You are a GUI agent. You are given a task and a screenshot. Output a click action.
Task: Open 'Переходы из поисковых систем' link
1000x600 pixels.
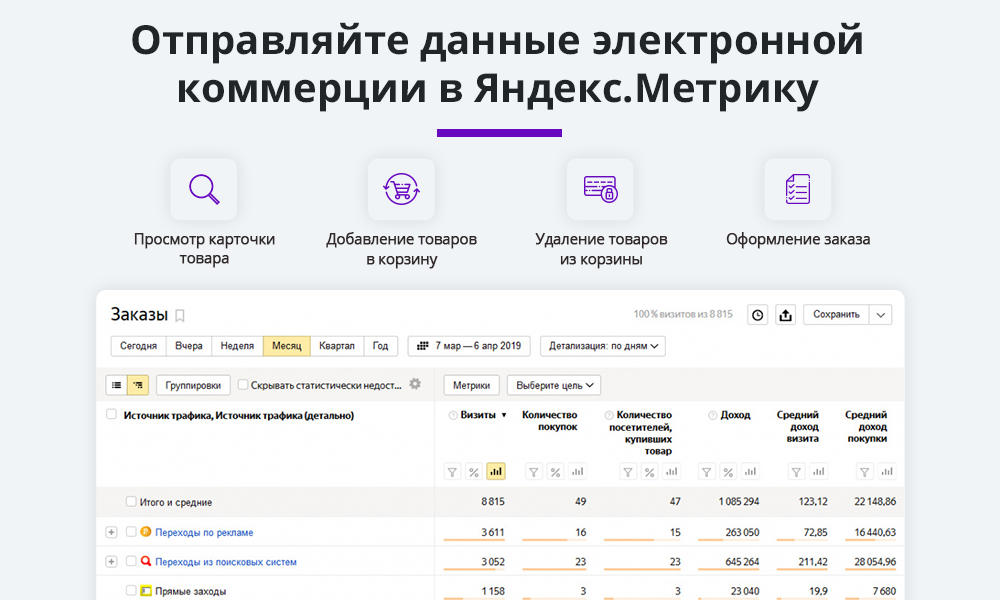click(x=225, y=562)
